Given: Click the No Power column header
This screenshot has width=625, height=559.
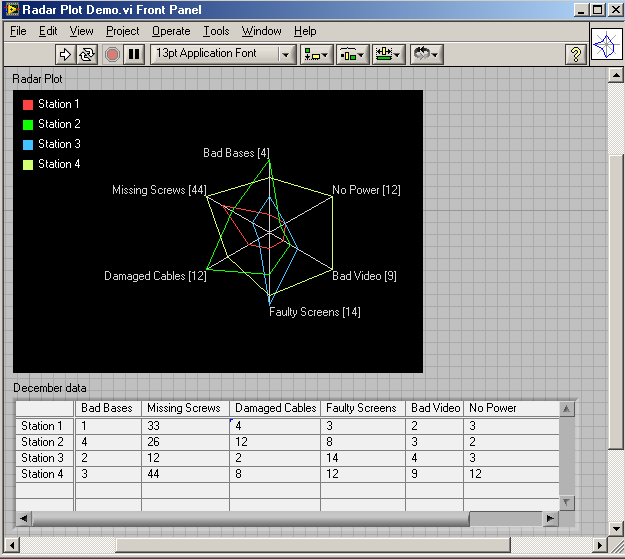Looking at the screenshot, I should coord(512,408).
